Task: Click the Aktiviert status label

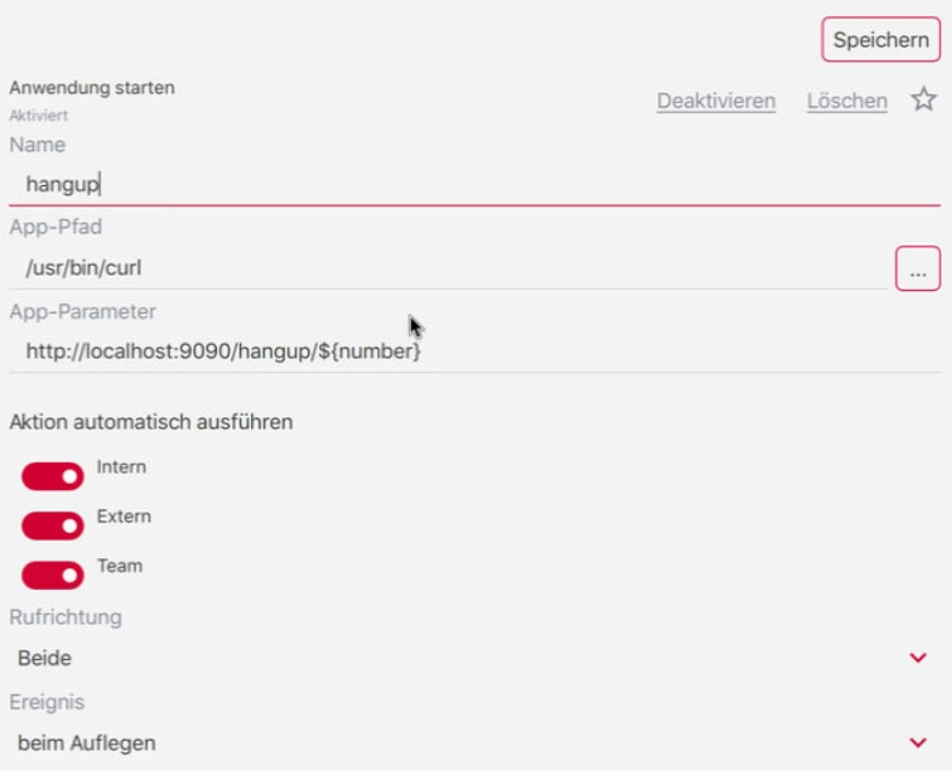Action: click(x=38, y=115)
